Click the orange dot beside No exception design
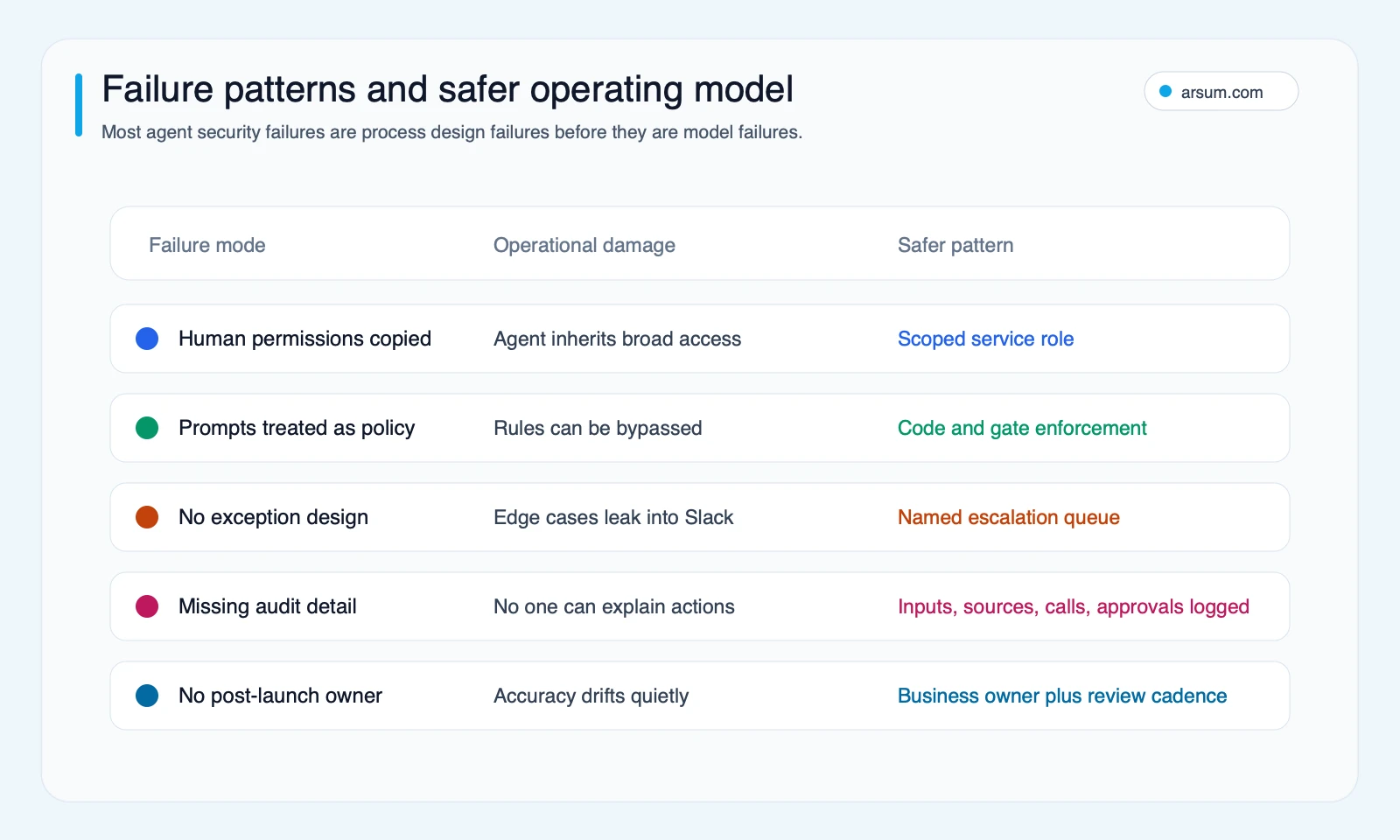 coord(147,517)
